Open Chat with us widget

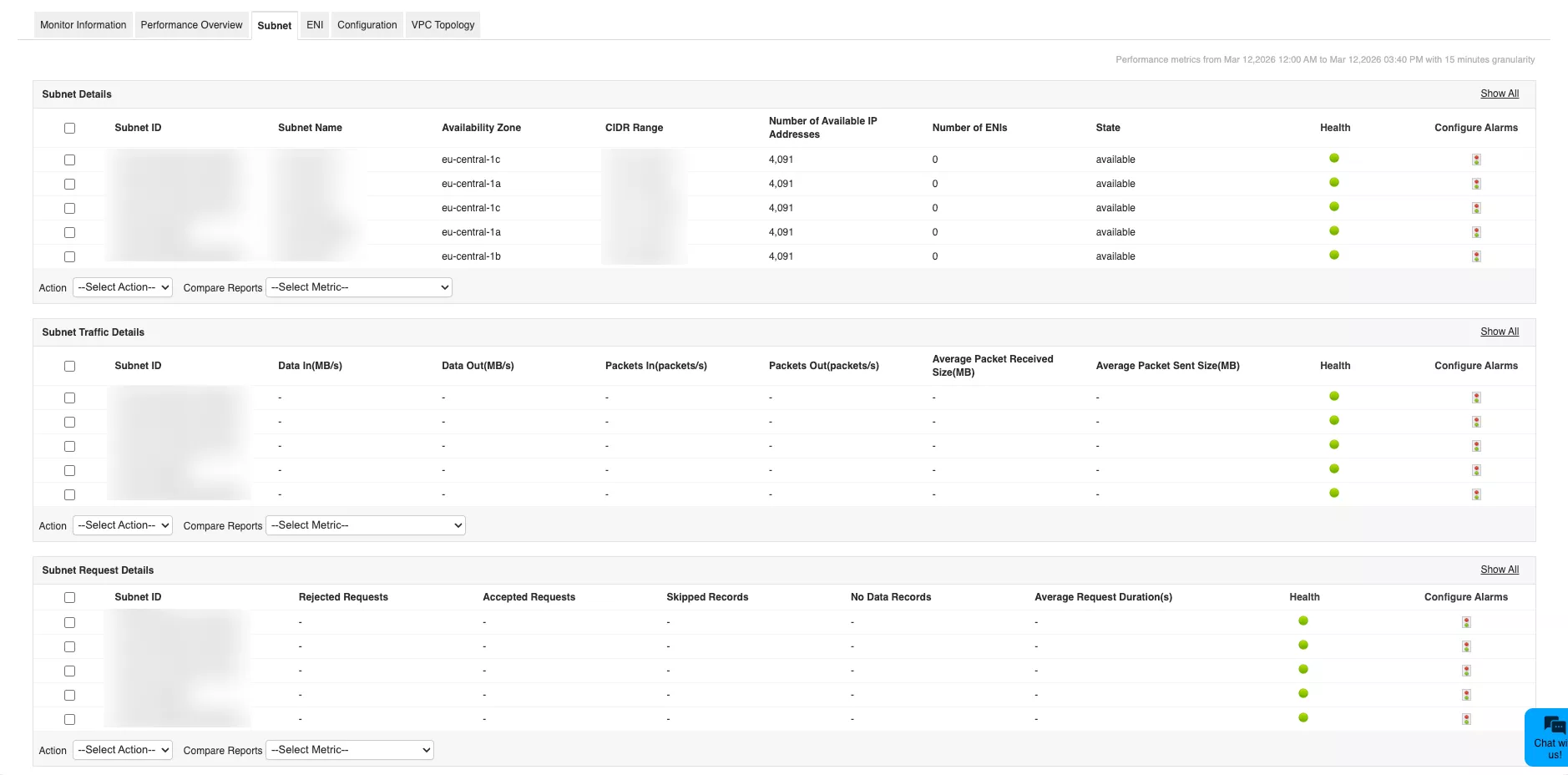click(x=1549, y=737)
